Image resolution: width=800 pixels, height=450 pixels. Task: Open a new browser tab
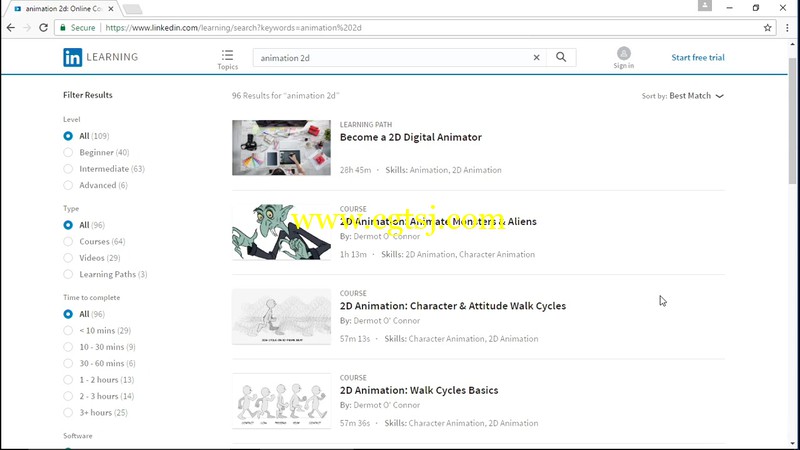[x=132, y=9]
